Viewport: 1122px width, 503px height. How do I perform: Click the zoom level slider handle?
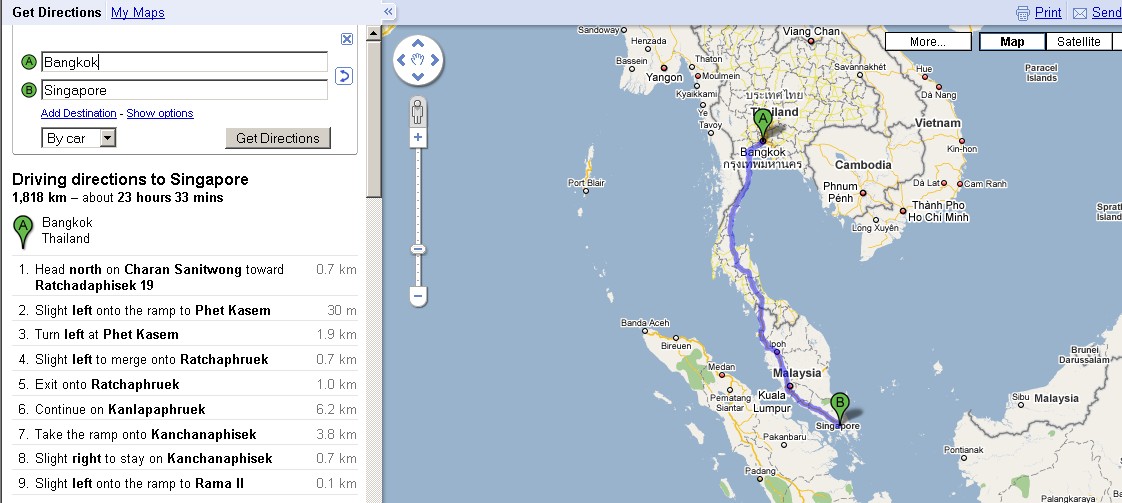point(418,249)
